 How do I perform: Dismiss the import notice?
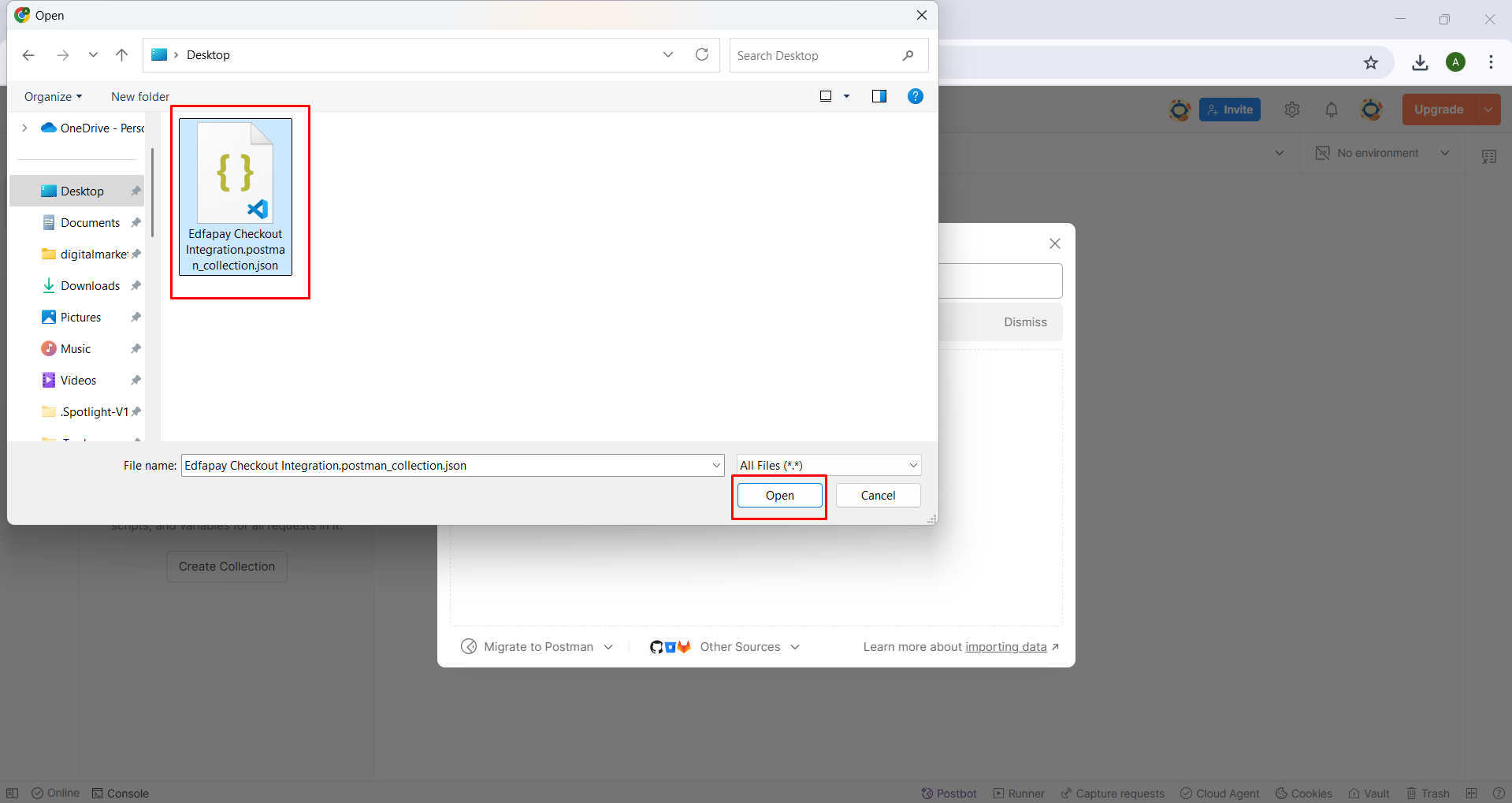pos(1025,322)
